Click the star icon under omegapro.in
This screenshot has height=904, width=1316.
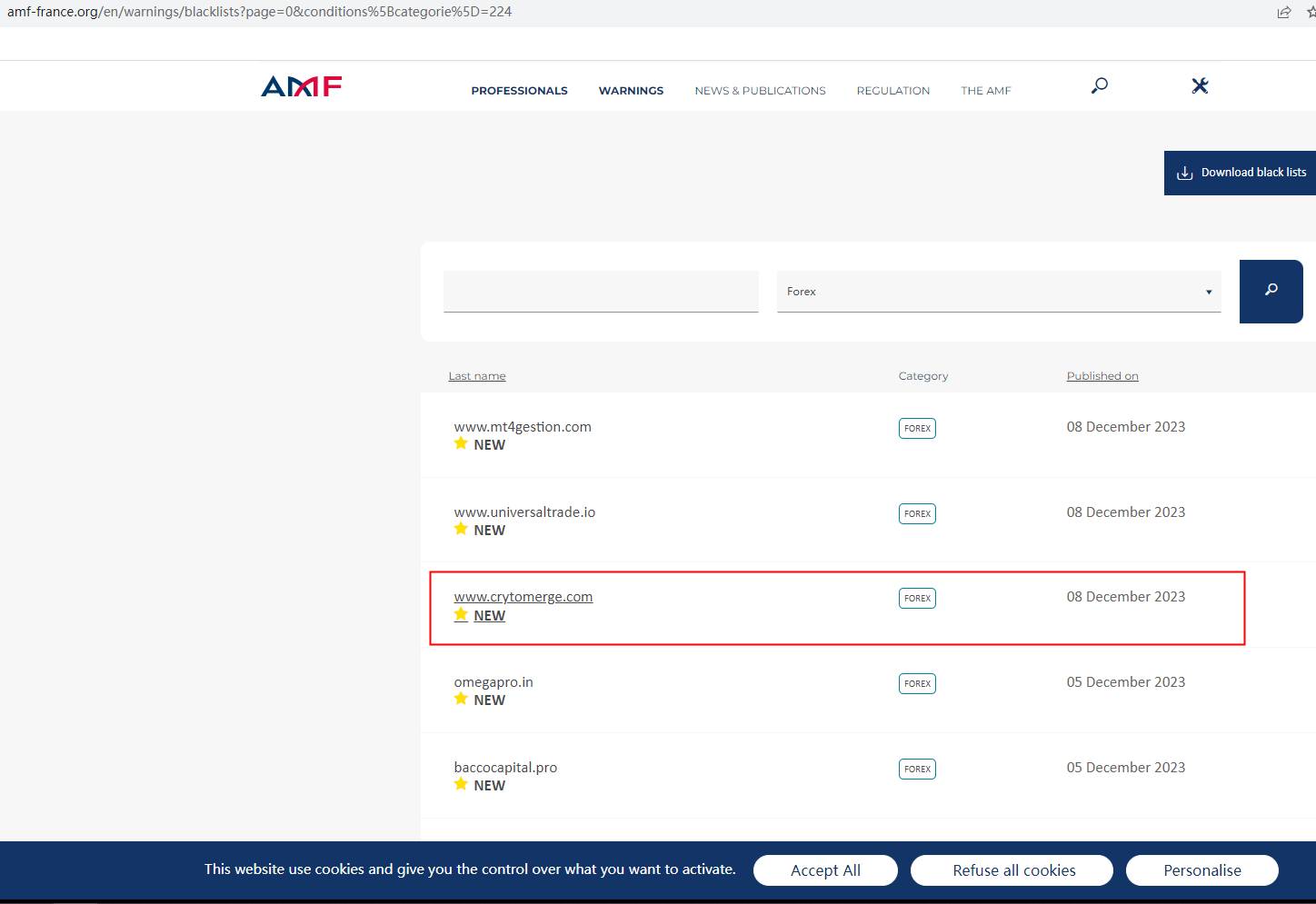461,699
